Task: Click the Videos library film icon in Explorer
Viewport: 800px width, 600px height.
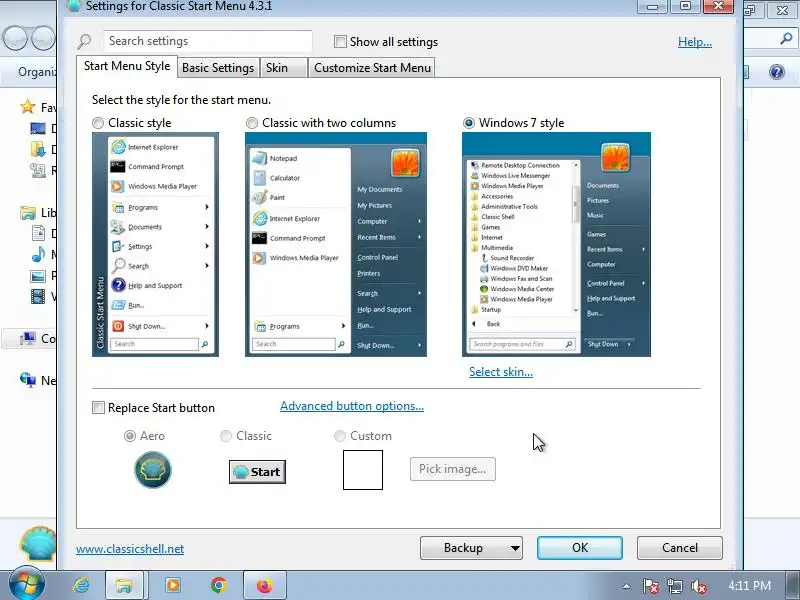Action: [38, 296]
